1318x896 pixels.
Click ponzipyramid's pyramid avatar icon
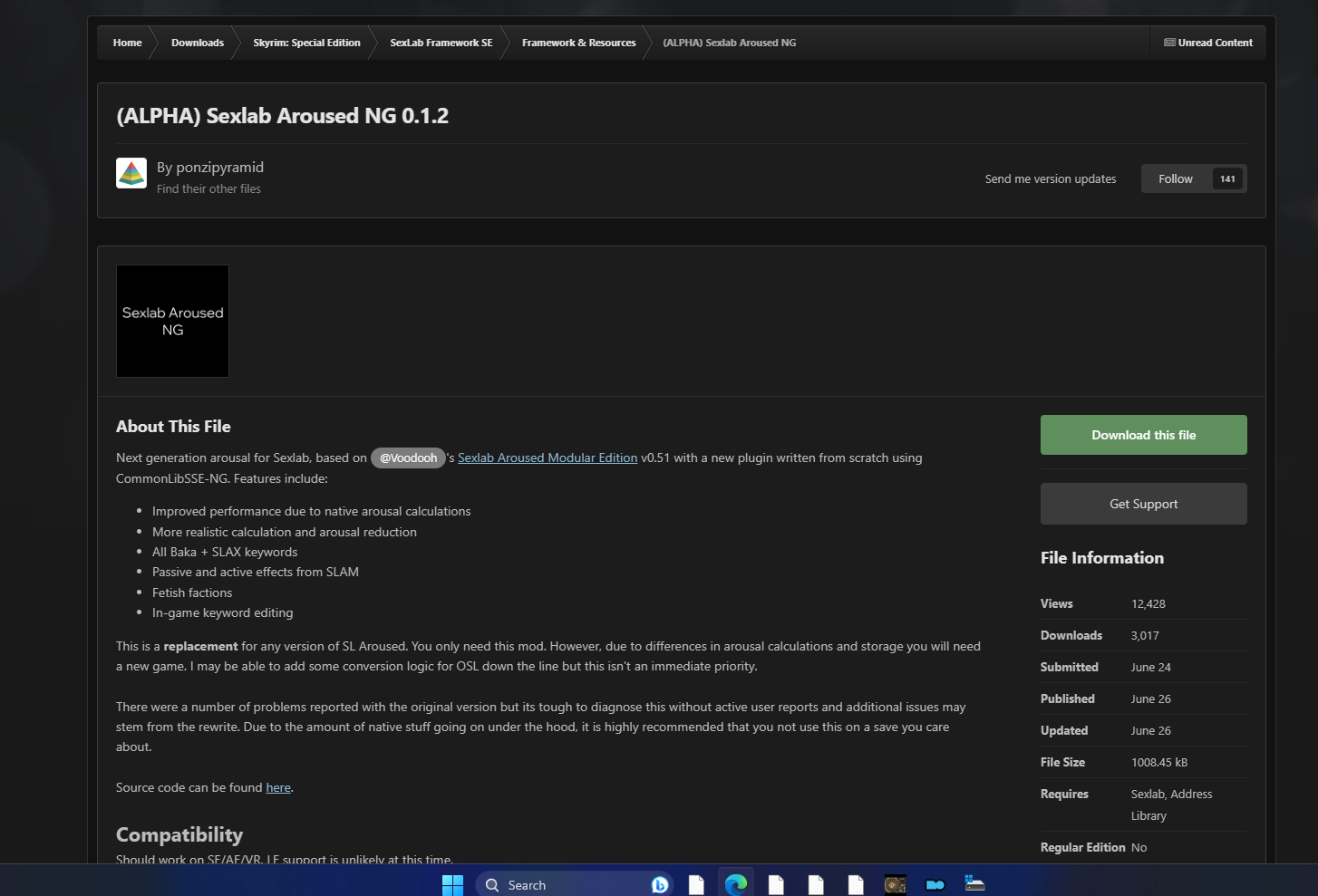pyautogui.click(x=131, y=173)
